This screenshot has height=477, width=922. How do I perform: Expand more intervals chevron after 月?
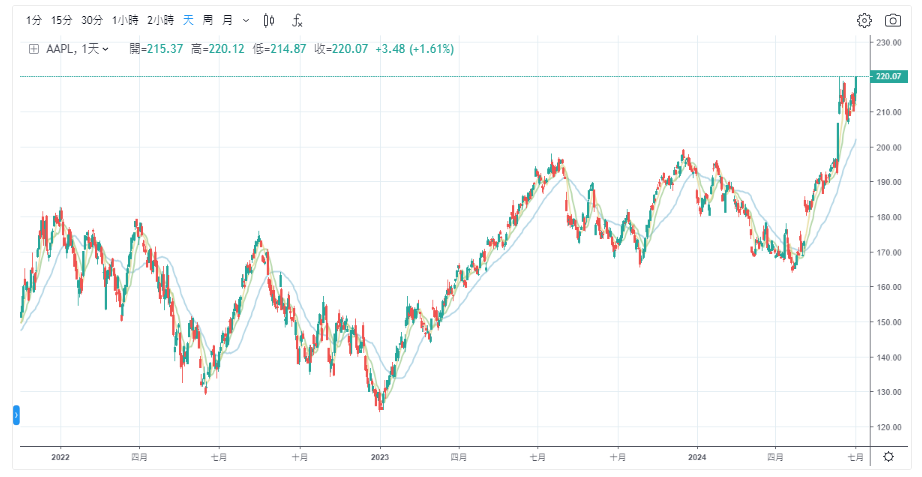click(x=246, y=20)
